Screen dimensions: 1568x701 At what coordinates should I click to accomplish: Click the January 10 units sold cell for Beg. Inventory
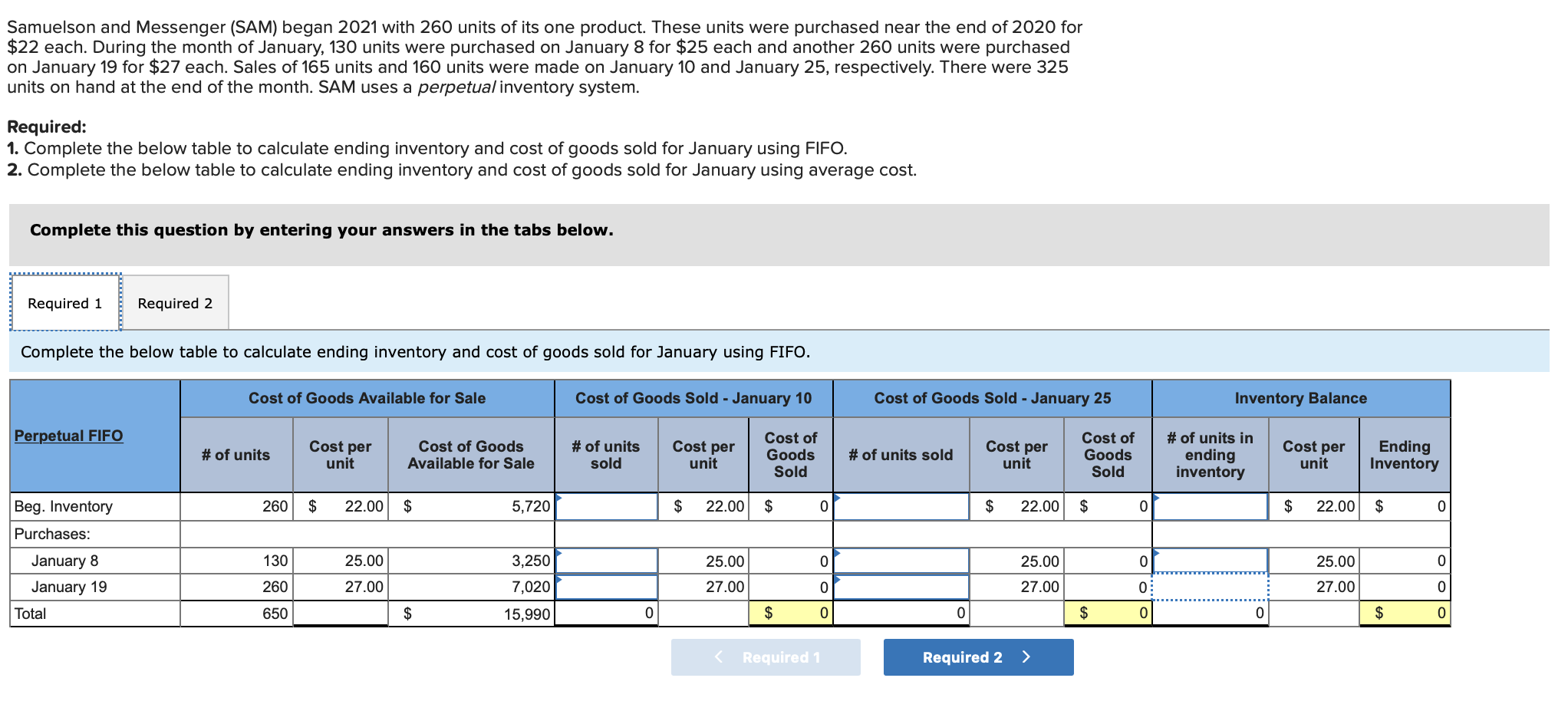point(606,506)
